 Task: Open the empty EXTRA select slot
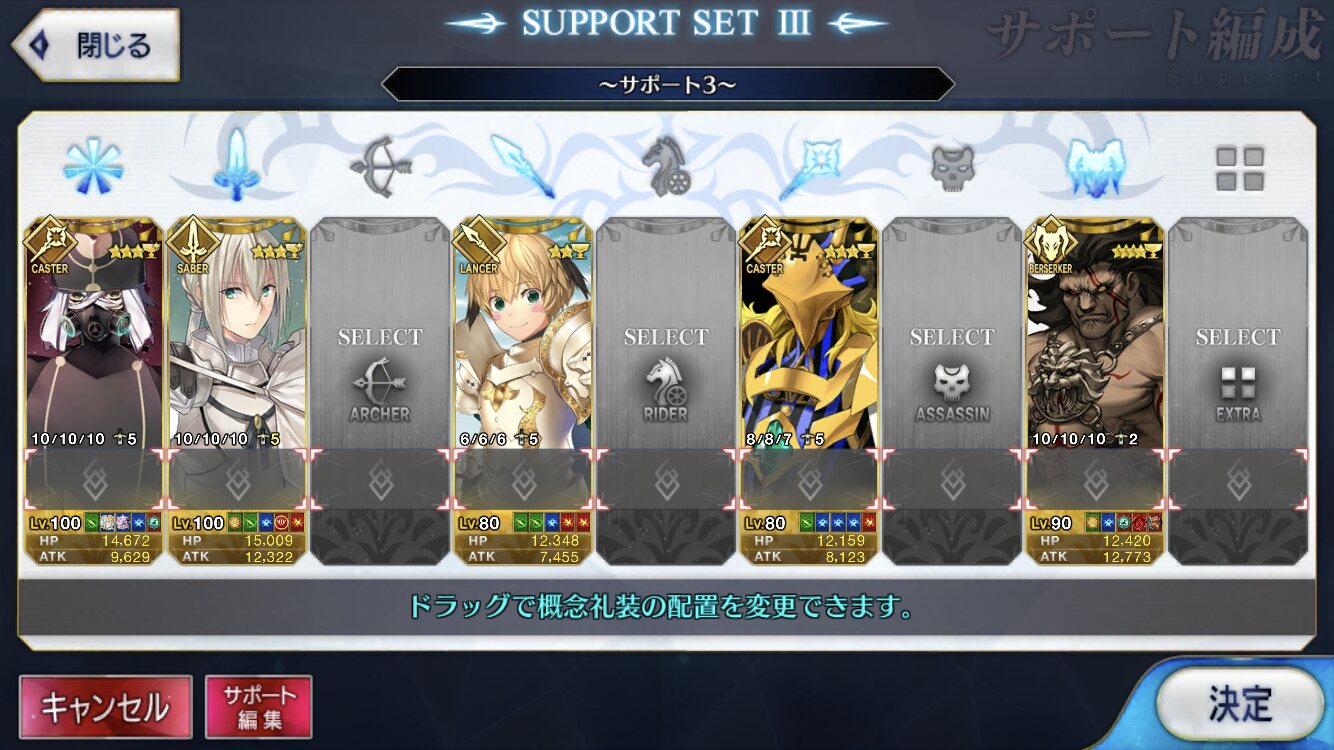(x=1238, y=392)
